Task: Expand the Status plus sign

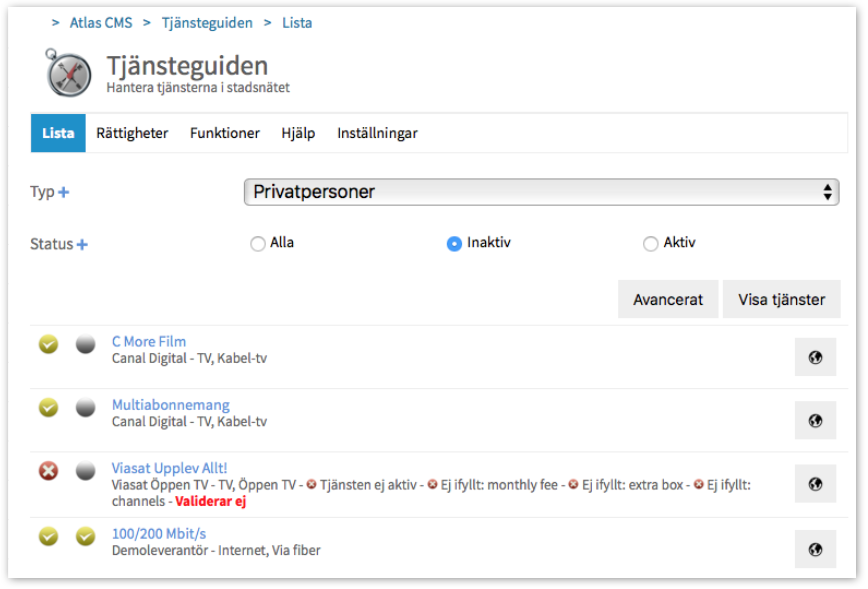Action: click(x=82, y=244)
